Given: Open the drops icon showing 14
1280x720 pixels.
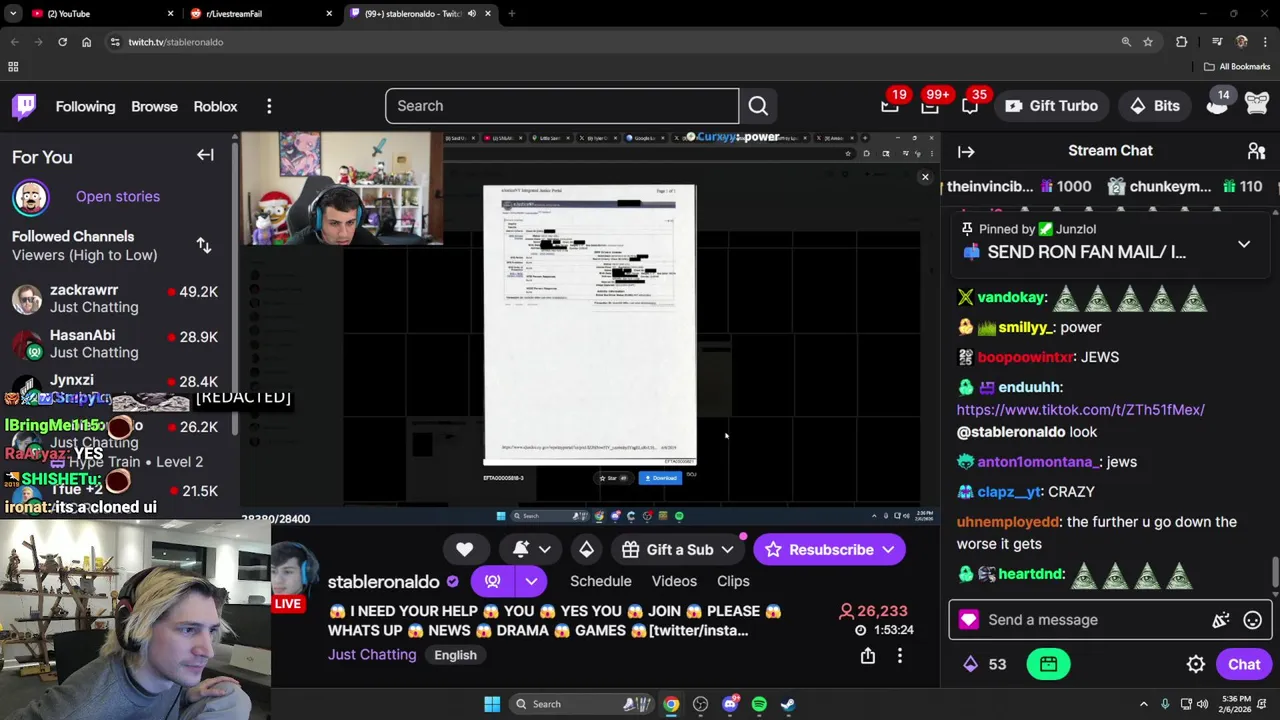Looking at the screenshot, I should [x=1217, y=105].
